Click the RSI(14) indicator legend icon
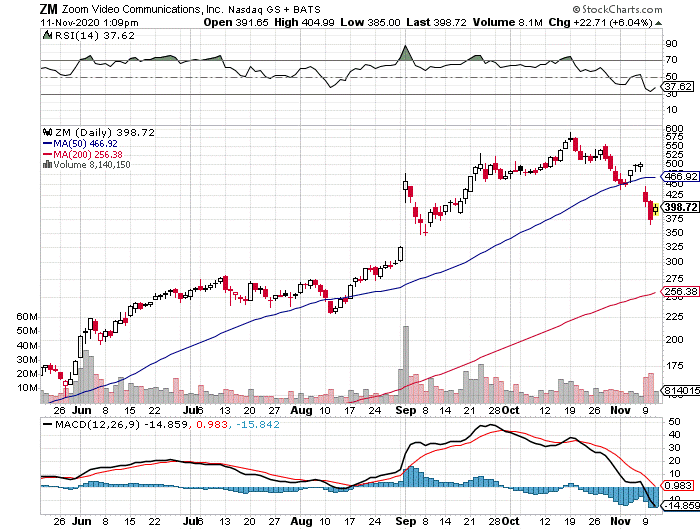The height and width of the screenshot is (530, 700). pos(45,36)
